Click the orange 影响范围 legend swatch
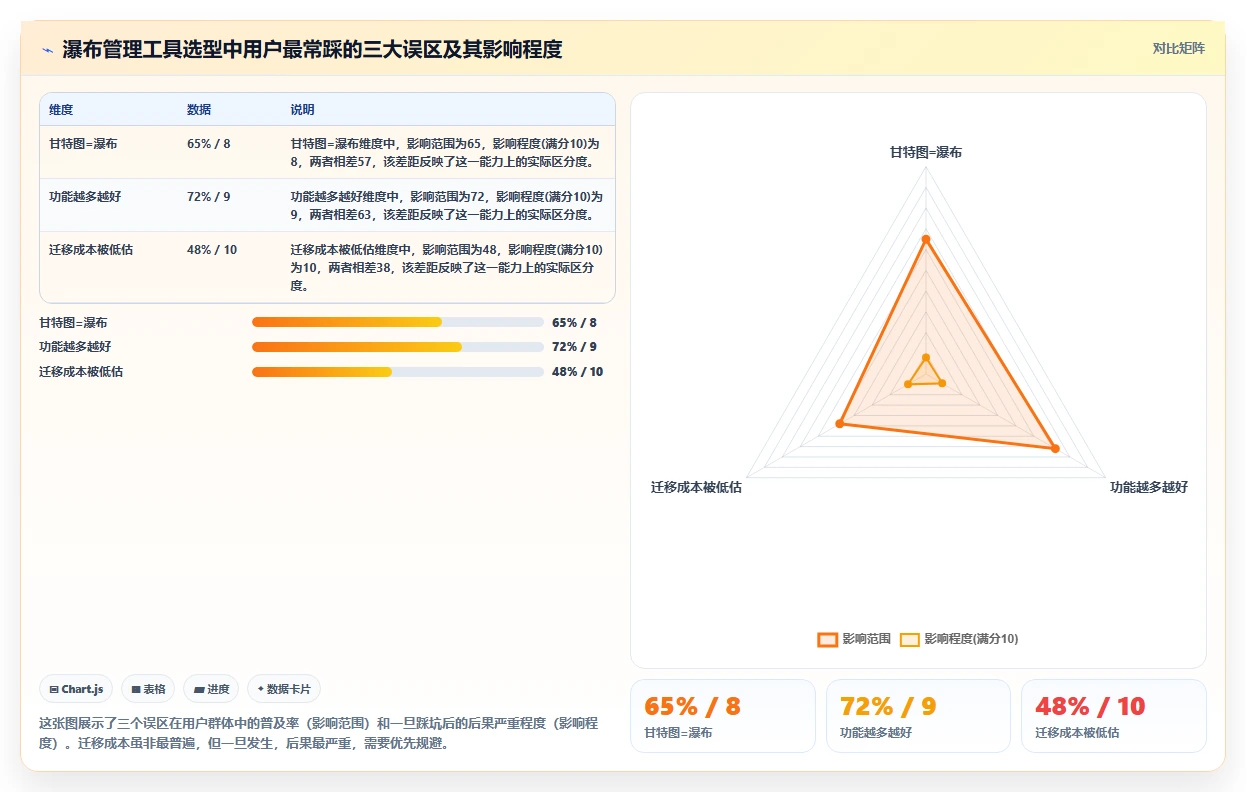This screenshot has width=1246, height=792. point(828,640)
